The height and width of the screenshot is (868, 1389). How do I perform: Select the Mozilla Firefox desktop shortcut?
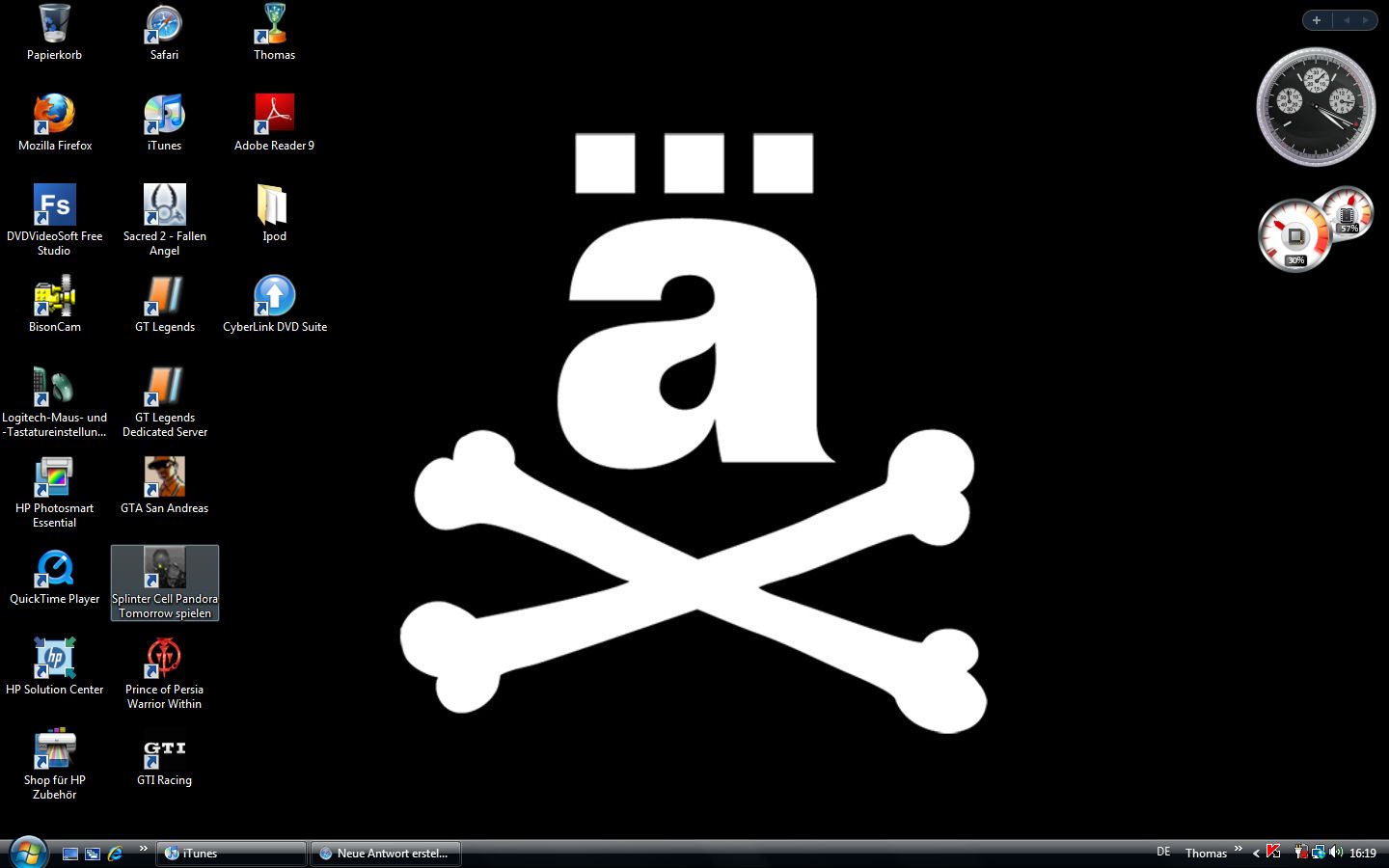pyautogui.click(x=55, y=123)
